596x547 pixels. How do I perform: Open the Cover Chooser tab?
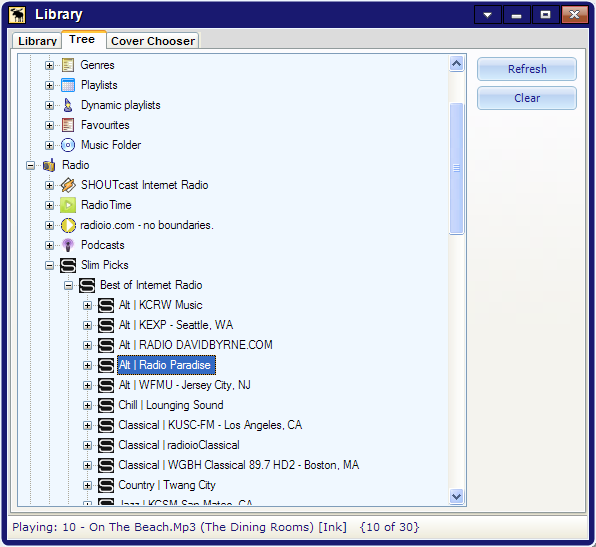153,41
